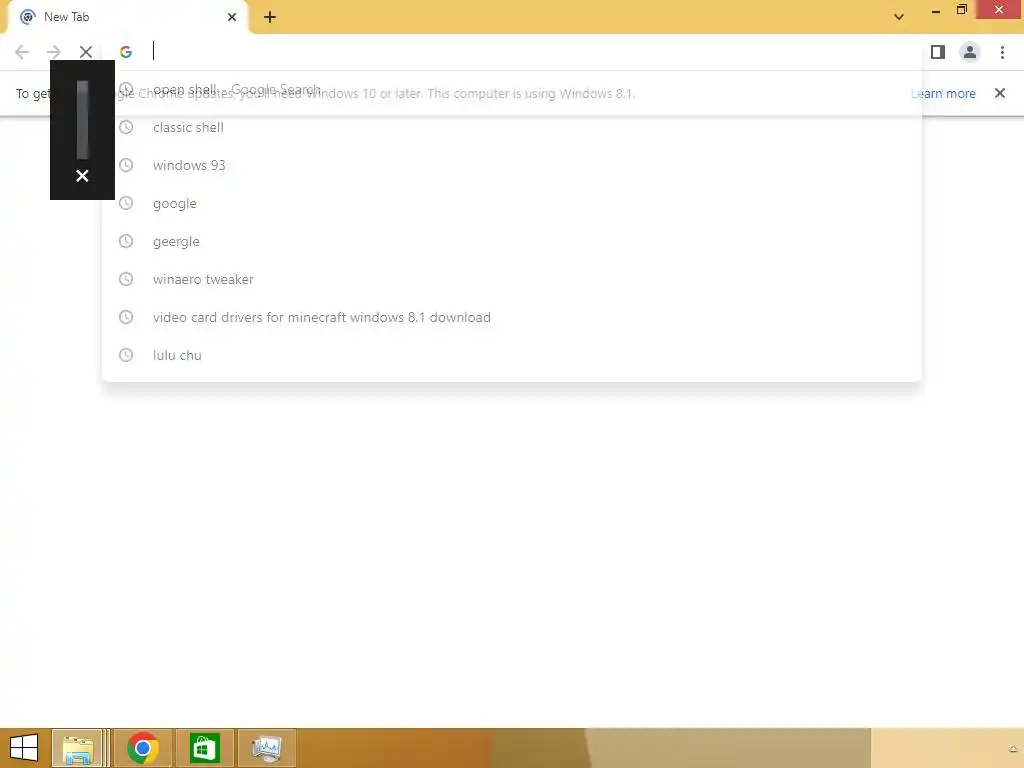1024x768 pixels.
Task: Click the history clock beside 'lulu chu'
Action: click(126, 355)
